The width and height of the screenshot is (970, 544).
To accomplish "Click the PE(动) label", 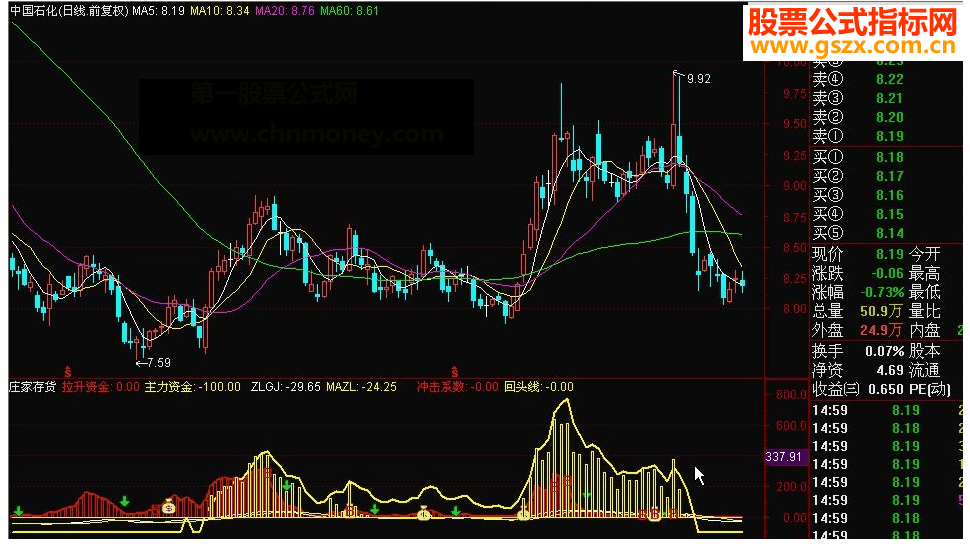I will [930, 390].
